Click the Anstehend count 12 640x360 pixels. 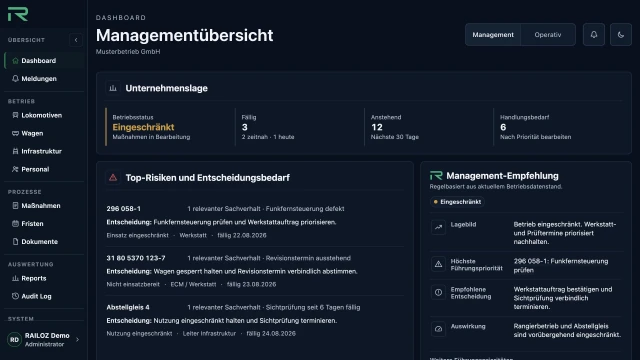[377, 127]
